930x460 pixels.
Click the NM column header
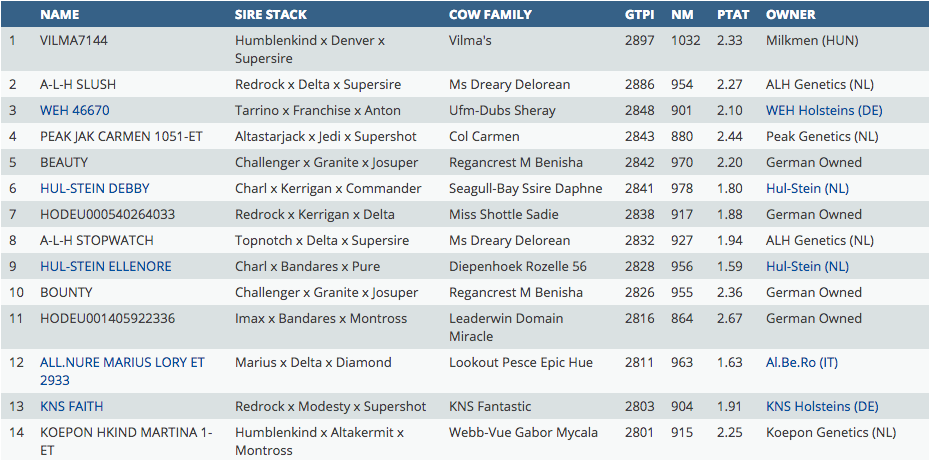point(682,15)
